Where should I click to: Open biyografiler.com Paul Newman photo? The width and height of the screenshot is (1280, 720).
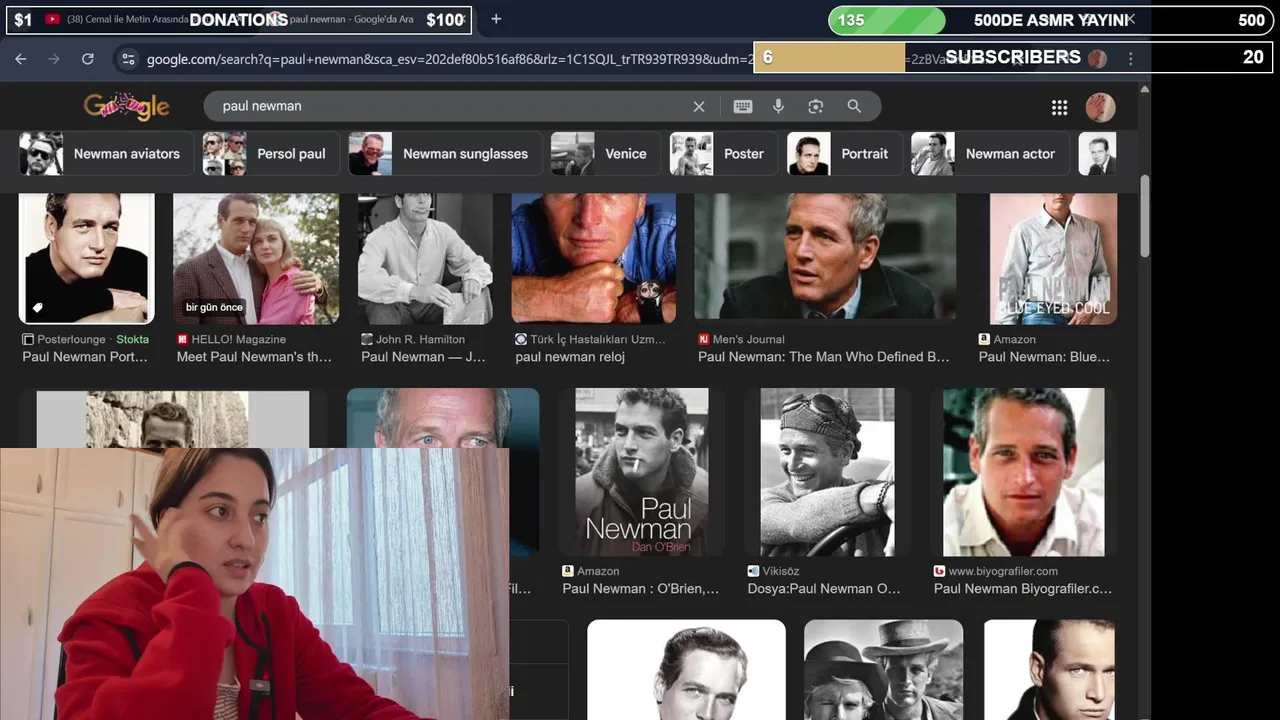click(1023, 472)
